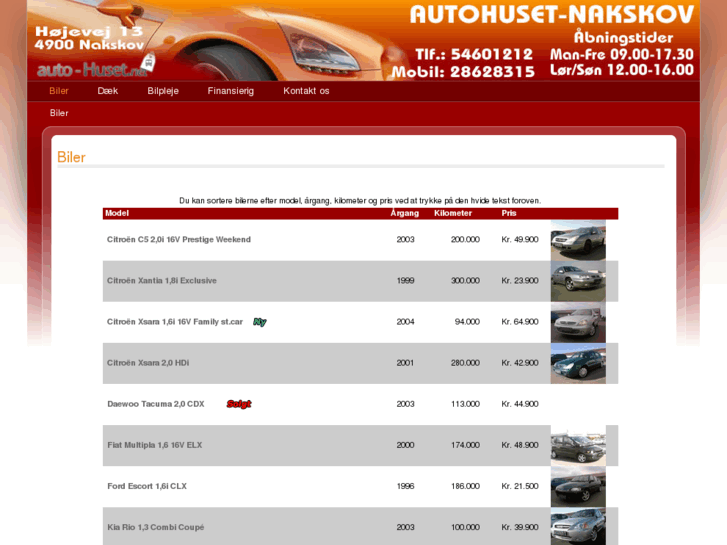727x545 pixels.
Task: Click the Kia Rio car thumbnail
Action: (x=578, y=527)
